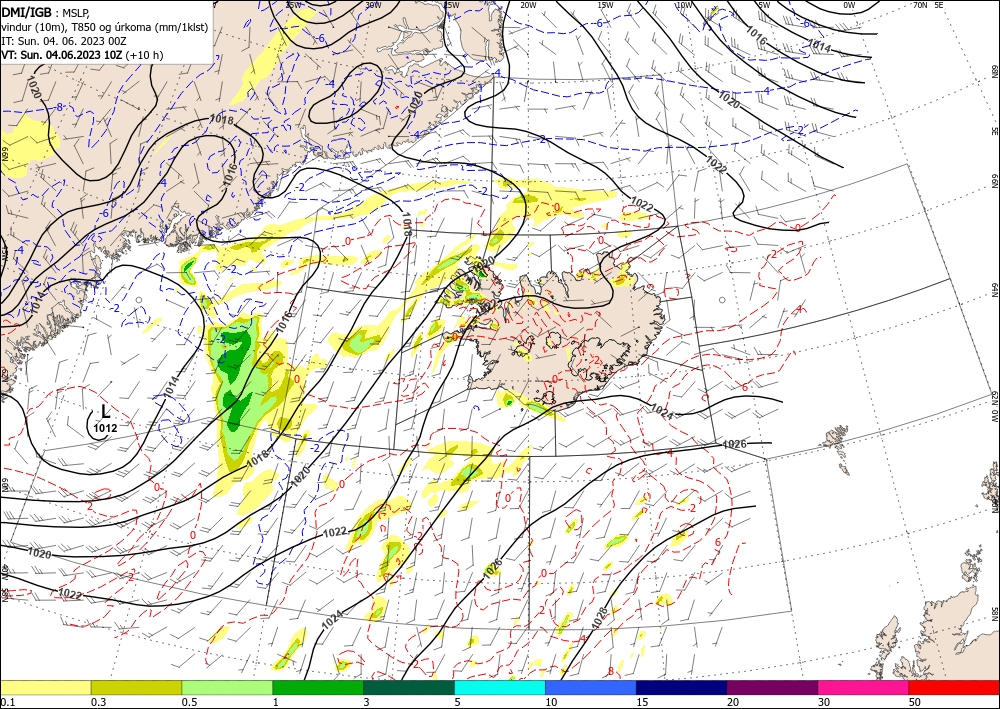Image resolution: width=1000 pixels, height=709 pixels.
Task: Click the "DMI/IGB : MSLP," title text
Action: pyautogui.click(x=46, y=11)
